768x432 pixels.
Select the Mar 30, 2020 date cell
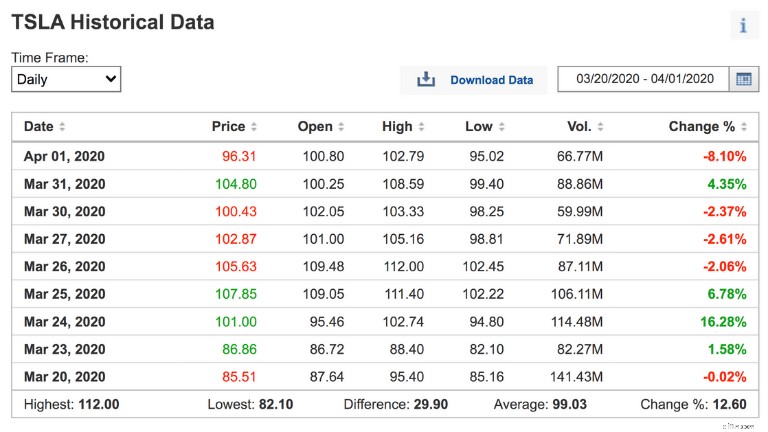coord(65,212)
